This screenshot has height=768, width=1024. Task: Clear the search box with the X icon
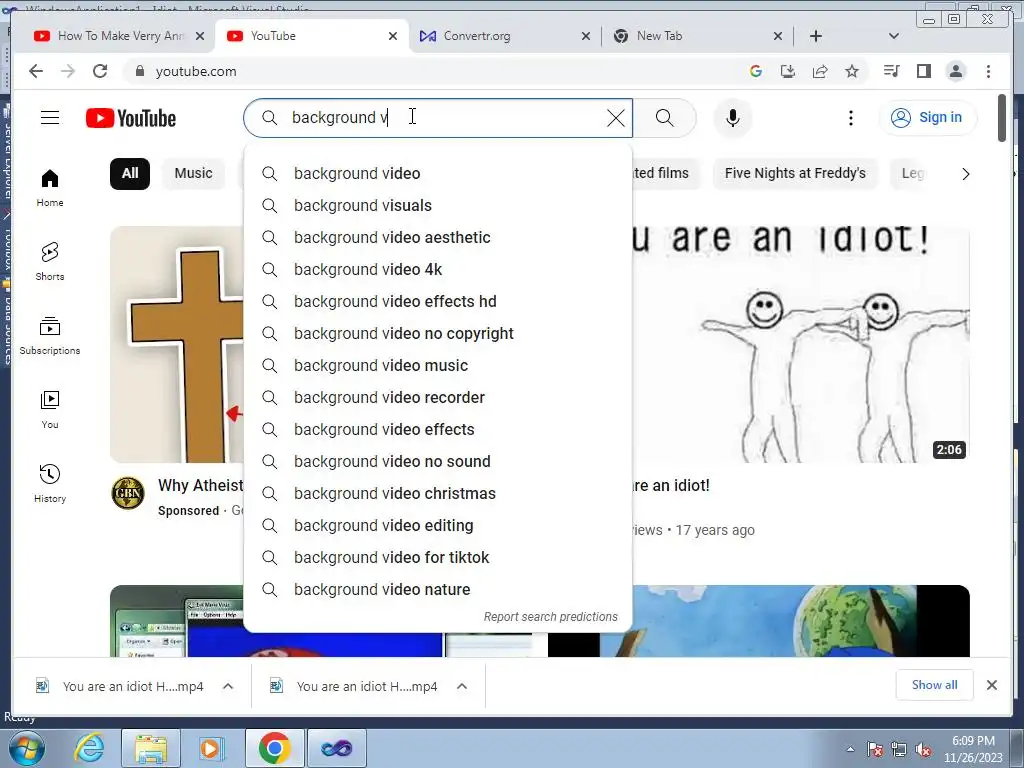click(x=615, y=118)
